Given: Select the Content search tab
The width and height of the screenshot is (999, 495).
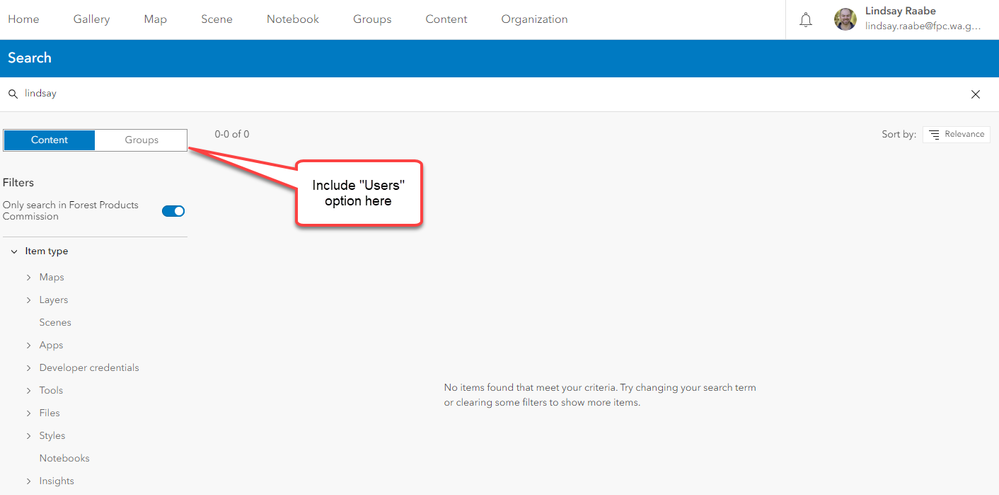Looking at the screenshot, I should tap(49, 140).
